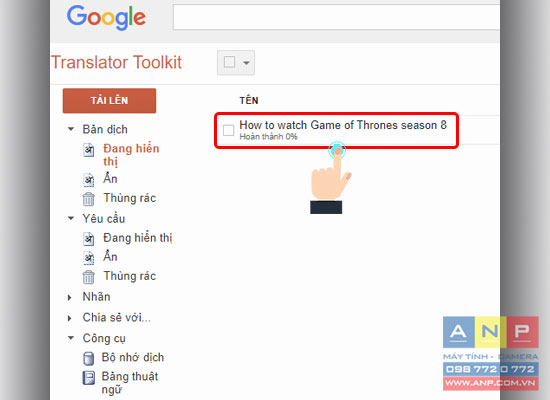Click the Đang hiển thị icon under Yêu cầu
This screenshot has width=550, height=400.
tap(89, 239)
